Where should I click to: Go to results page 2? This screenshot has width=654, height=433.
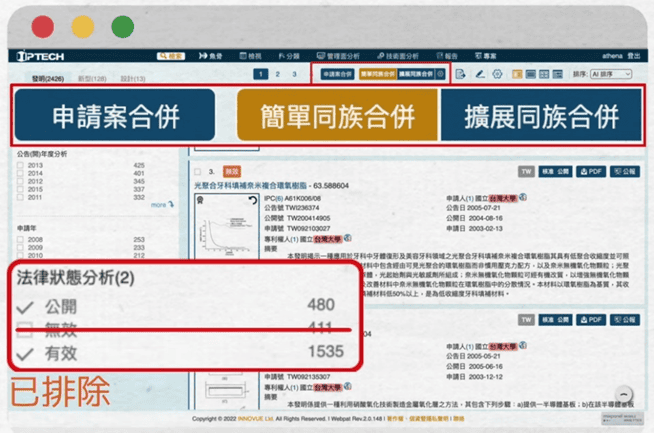[277, 74]
